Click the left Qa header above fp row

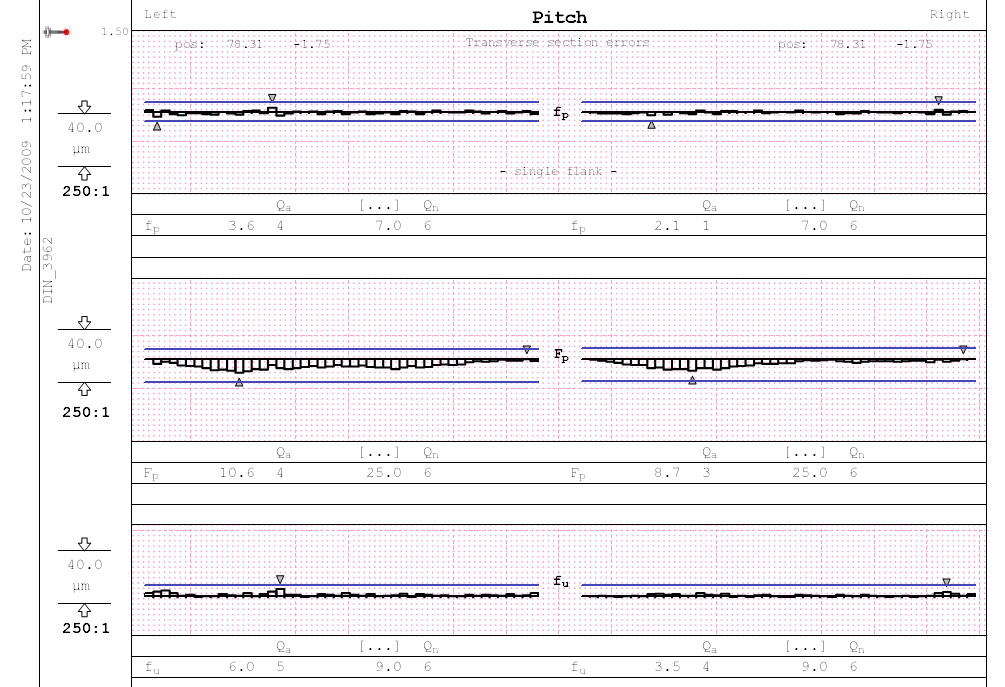pyautogui.click(x=284, y=206)
